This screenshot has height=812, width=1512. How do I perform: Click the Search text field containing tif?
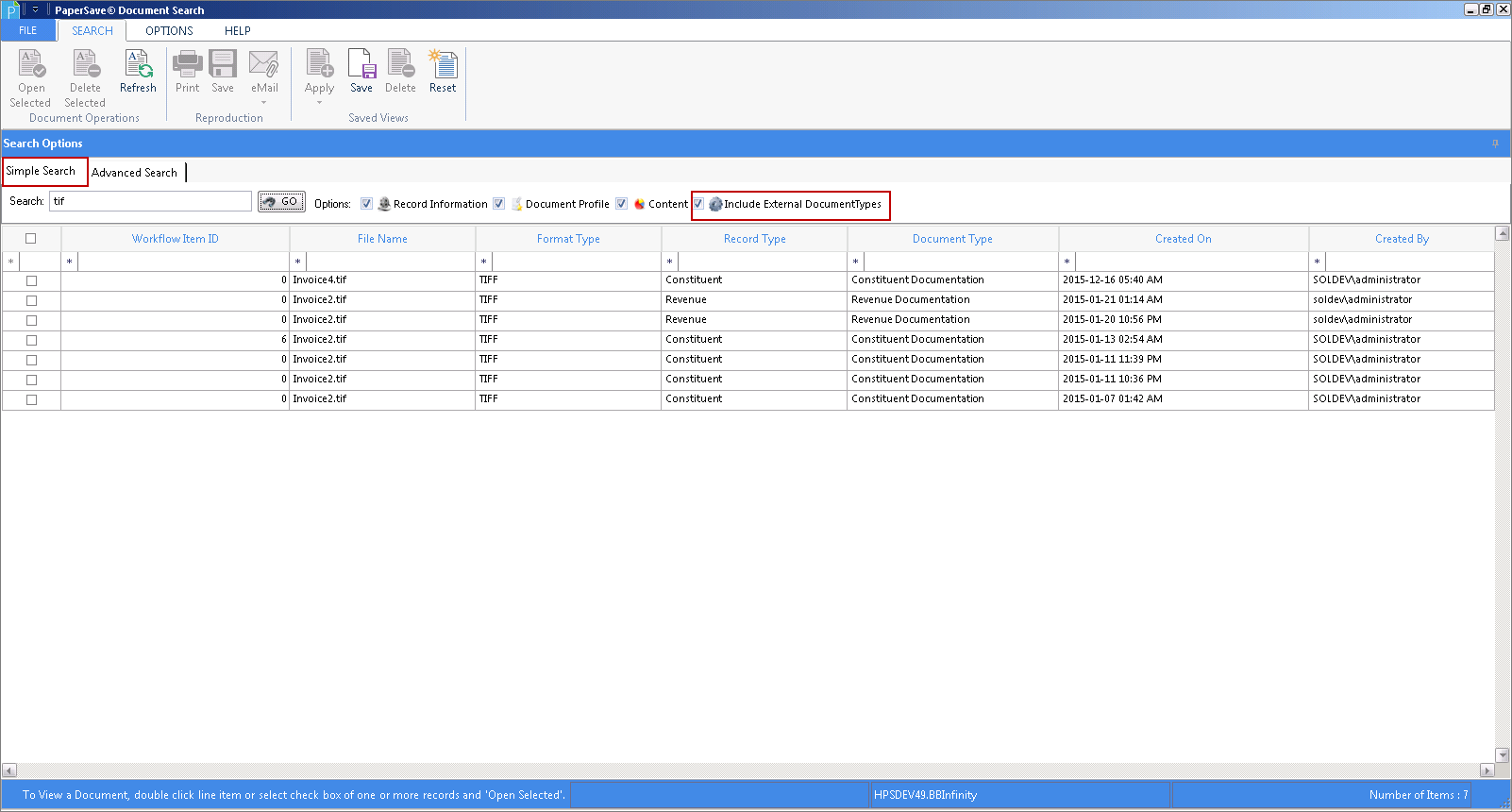coord(151,201)
